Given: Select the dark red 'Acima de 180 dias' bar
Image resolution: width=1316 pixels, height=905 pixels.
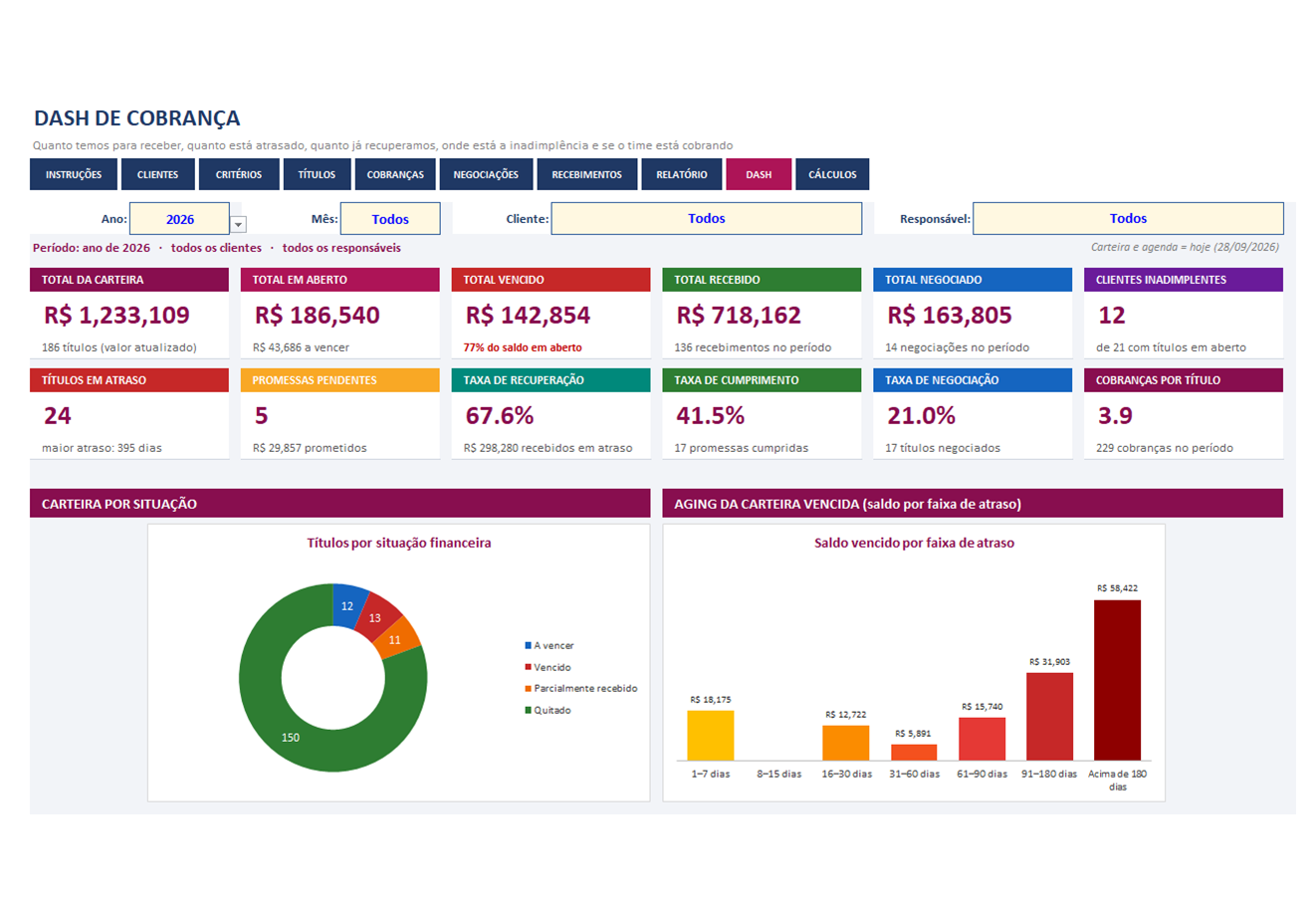Looking at the screenshot, I should (1117, 680).
